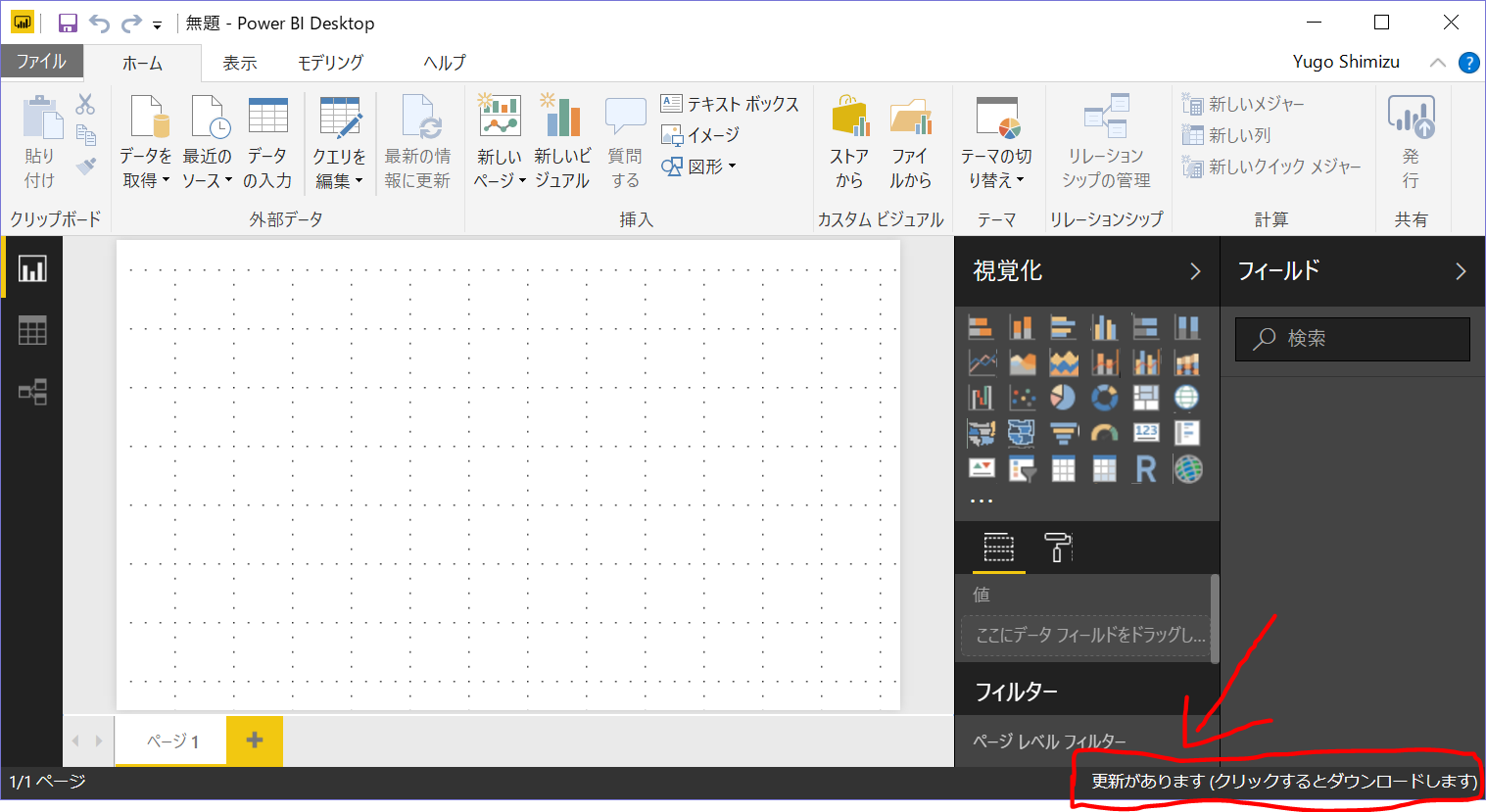
Task: Open the 最近のソース dropdown
Action: tap(207, 142)
